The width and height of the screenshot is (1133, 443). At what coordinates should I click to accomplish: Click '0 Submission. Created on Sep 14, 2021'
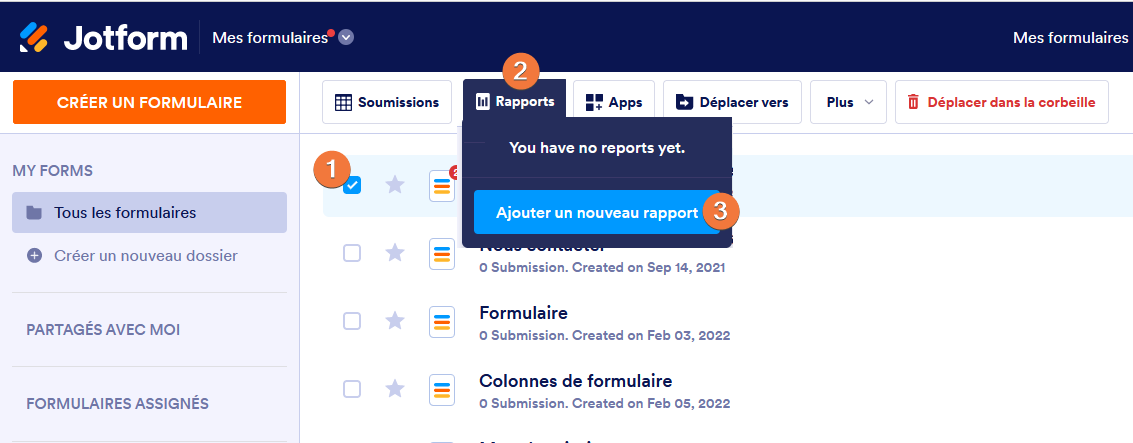(603, 267)
